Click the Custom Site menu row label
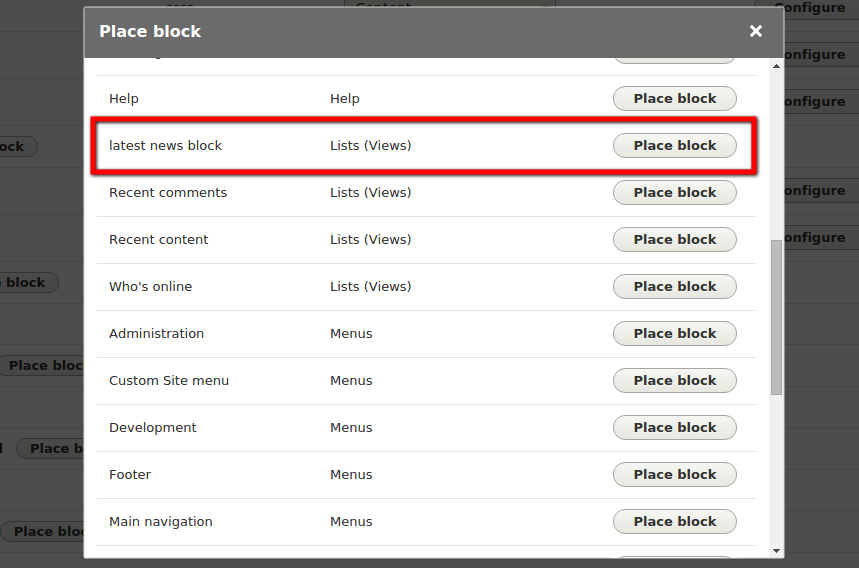Image resolution: width=859 pixels, height=568 pixels. pyautogui.click(x=169, y=381)
